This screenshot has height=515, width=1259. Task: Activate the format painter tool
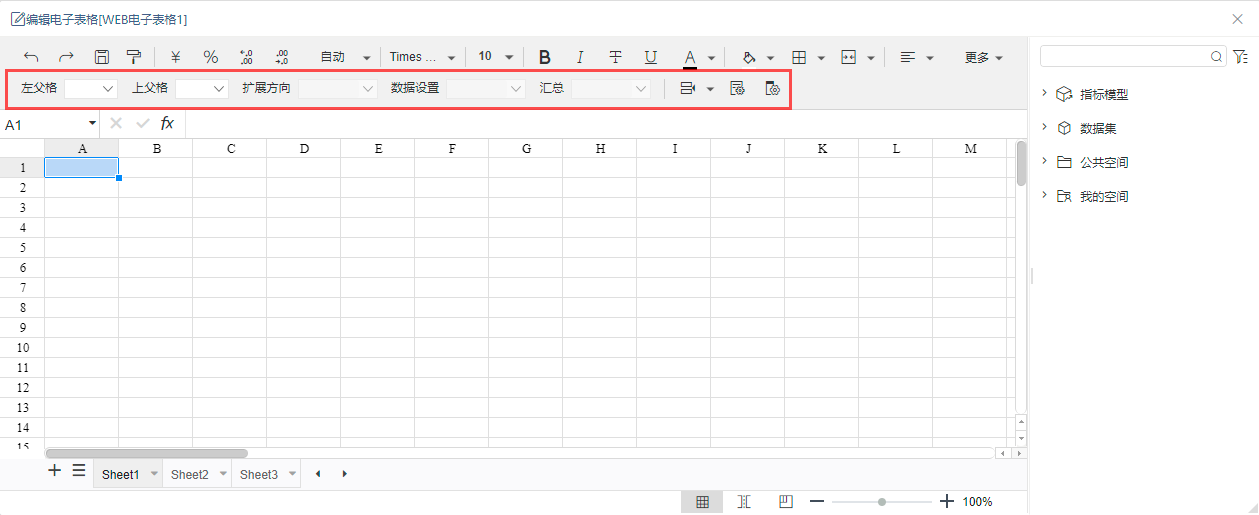point(134,57)
